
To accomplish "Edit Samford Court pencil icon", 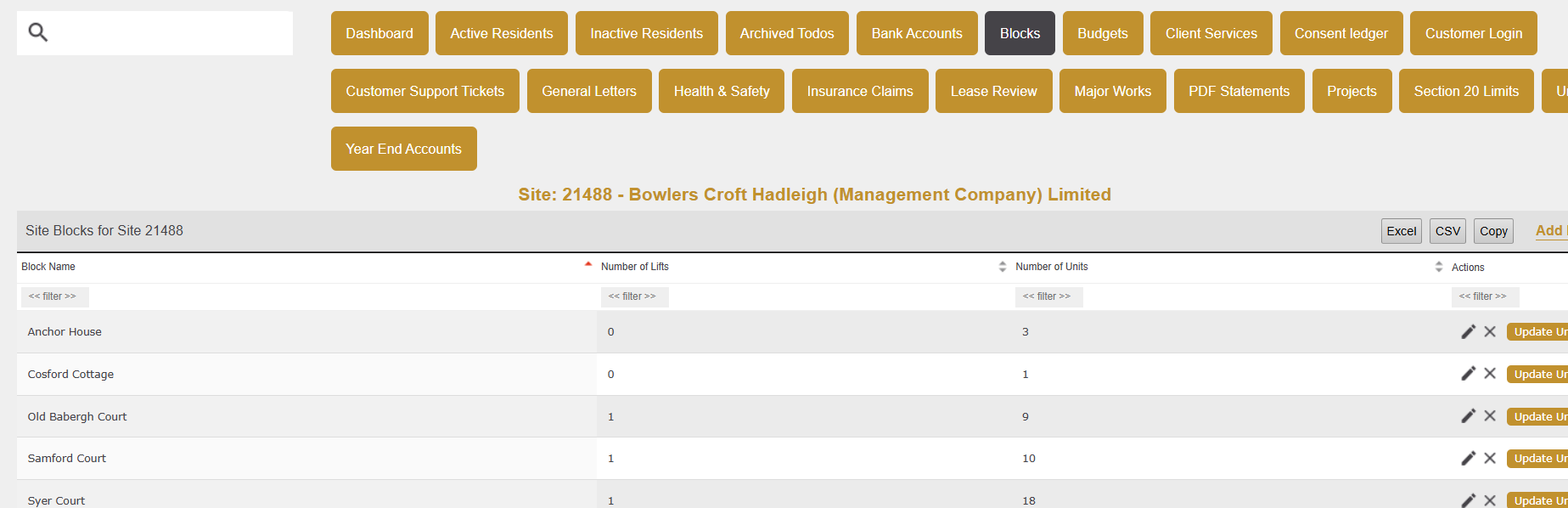I will click(x=1468, y=458).
